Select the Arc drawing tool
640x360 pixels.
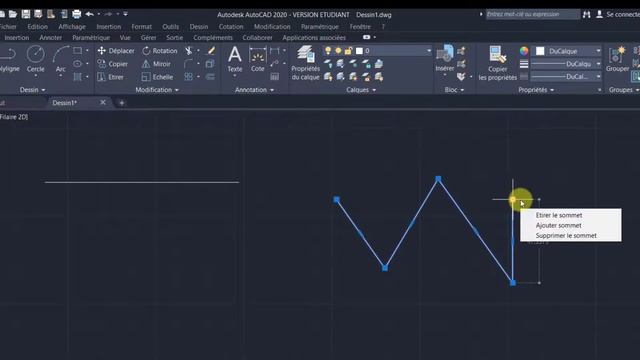[61, 59]
